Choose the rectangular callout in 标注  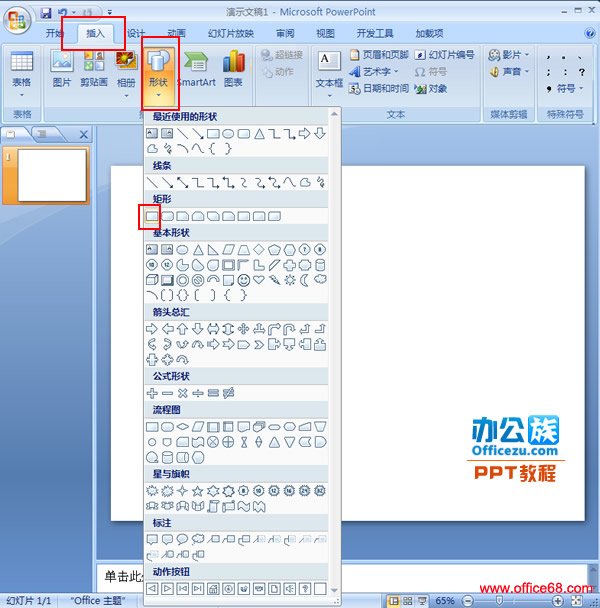(152, 539)
